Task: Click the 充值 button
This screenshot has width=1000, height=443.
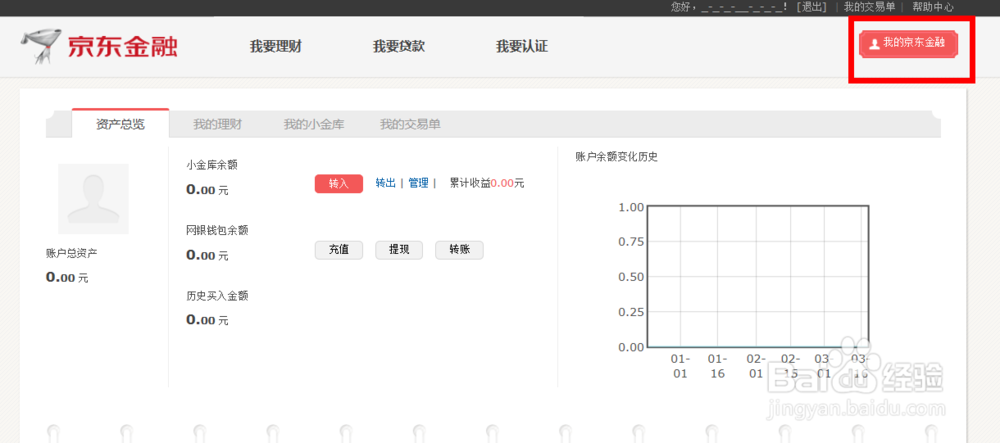Action: (339, 250)
